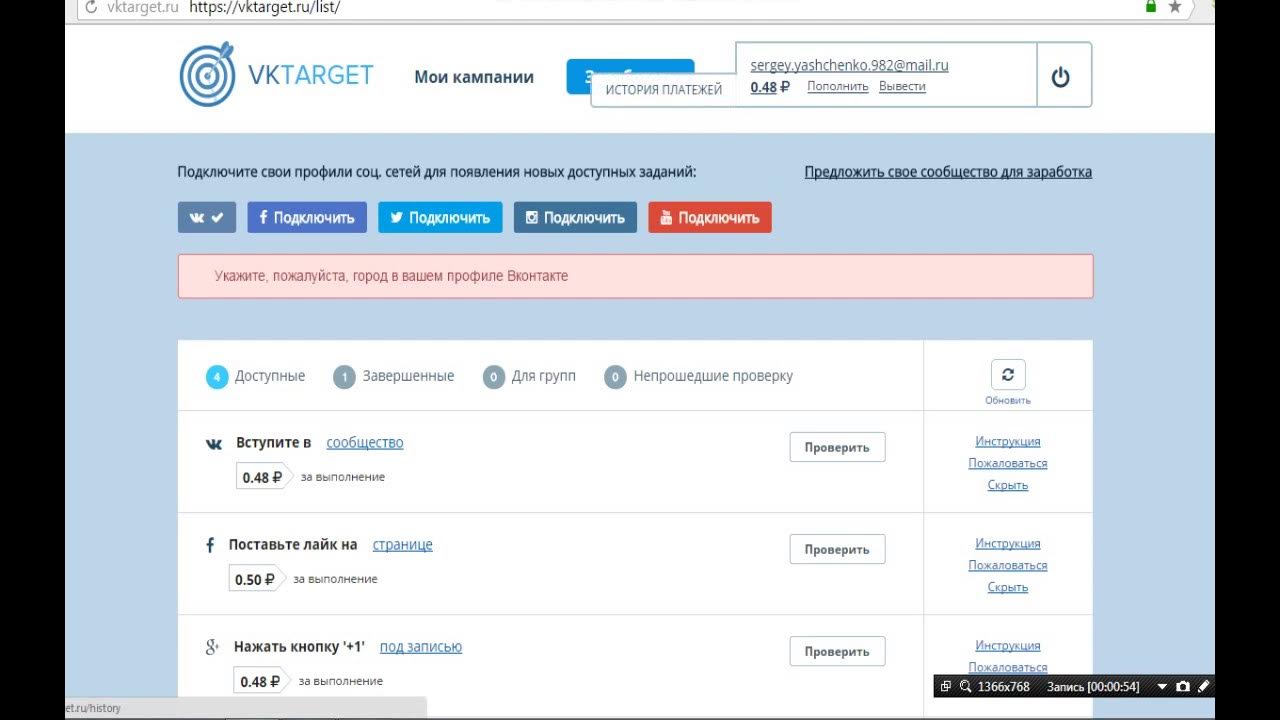The image size is (1280, 720).
Task: Switch to the Для групп tab
Action: (x=529, y=377)
